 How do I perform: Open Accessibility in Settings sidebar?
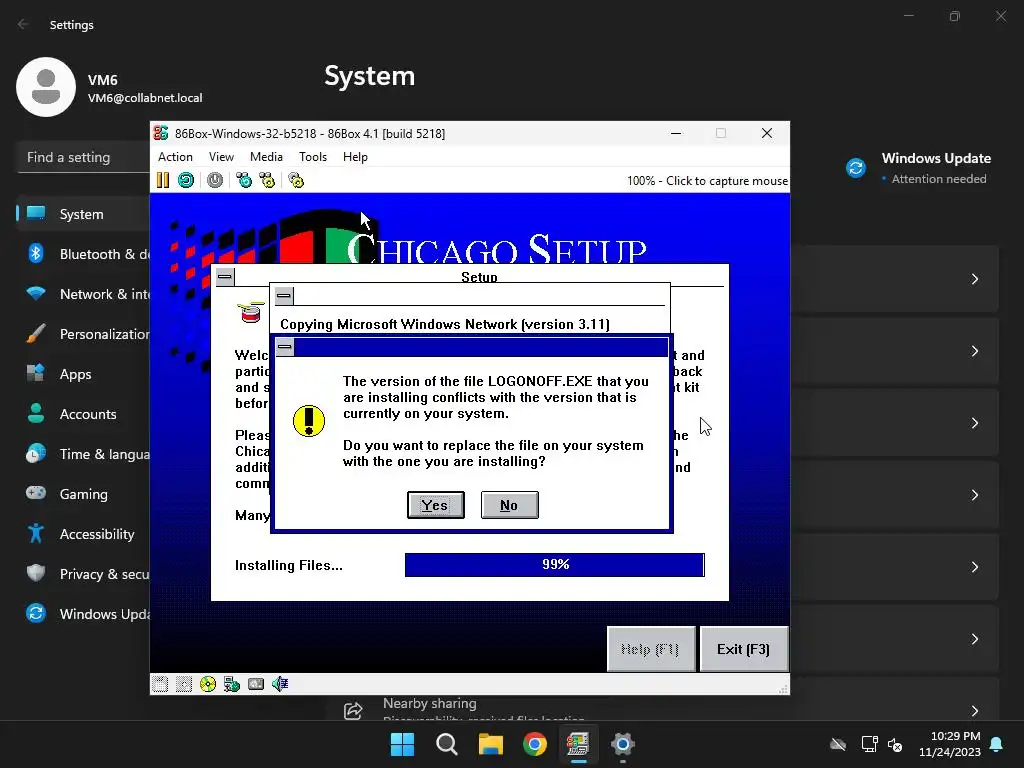84,534
